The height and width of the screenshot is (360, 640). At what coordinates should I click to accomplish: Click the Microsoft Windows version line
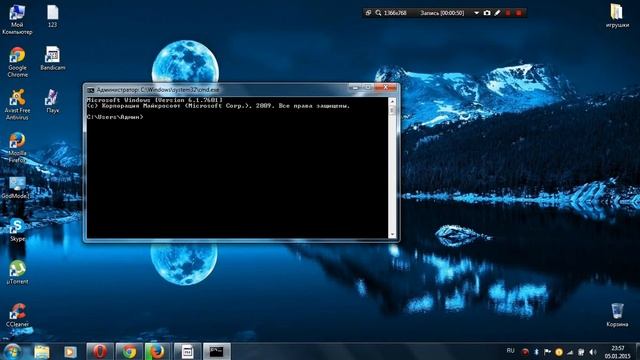pyautogui.click(x=155, y=100)
